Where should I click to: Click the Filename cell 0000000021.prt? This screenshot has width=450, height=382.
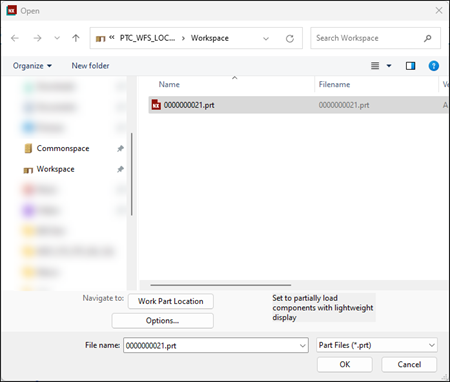coord(344,105)
